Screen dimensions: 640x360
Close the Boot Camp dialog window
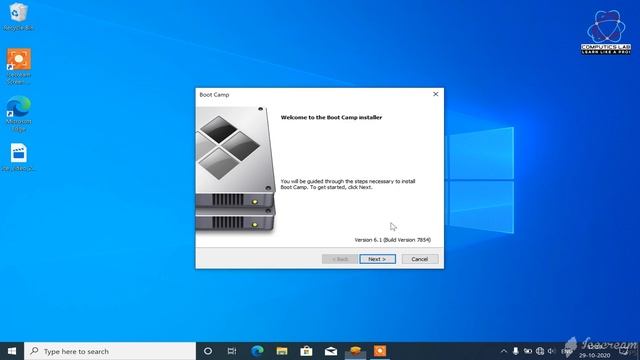coord(436,94)
